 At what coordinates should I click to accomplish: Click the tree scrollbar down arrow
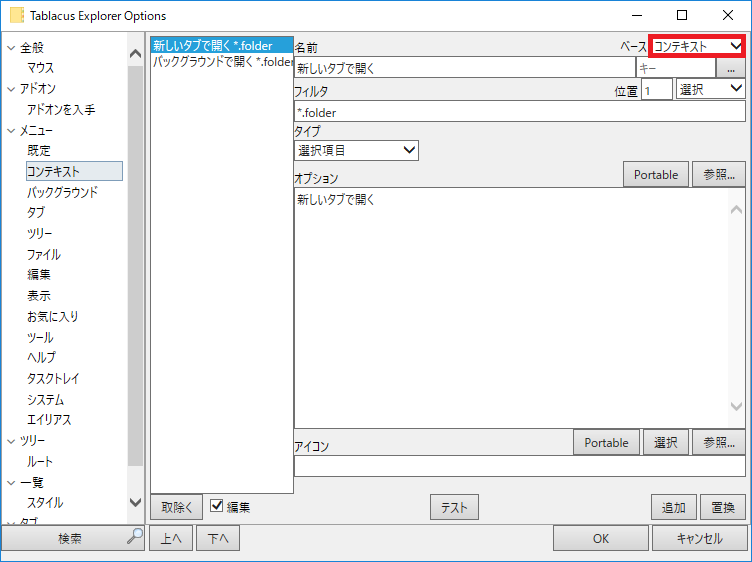click(135, 502)
